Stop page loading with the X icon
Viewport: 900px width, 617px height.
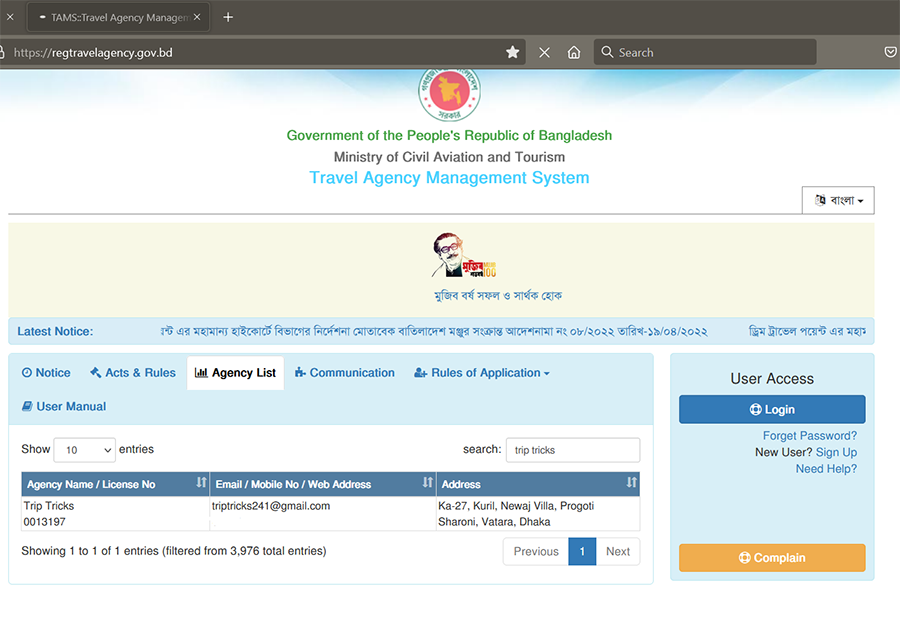click(x=544, y=52)
